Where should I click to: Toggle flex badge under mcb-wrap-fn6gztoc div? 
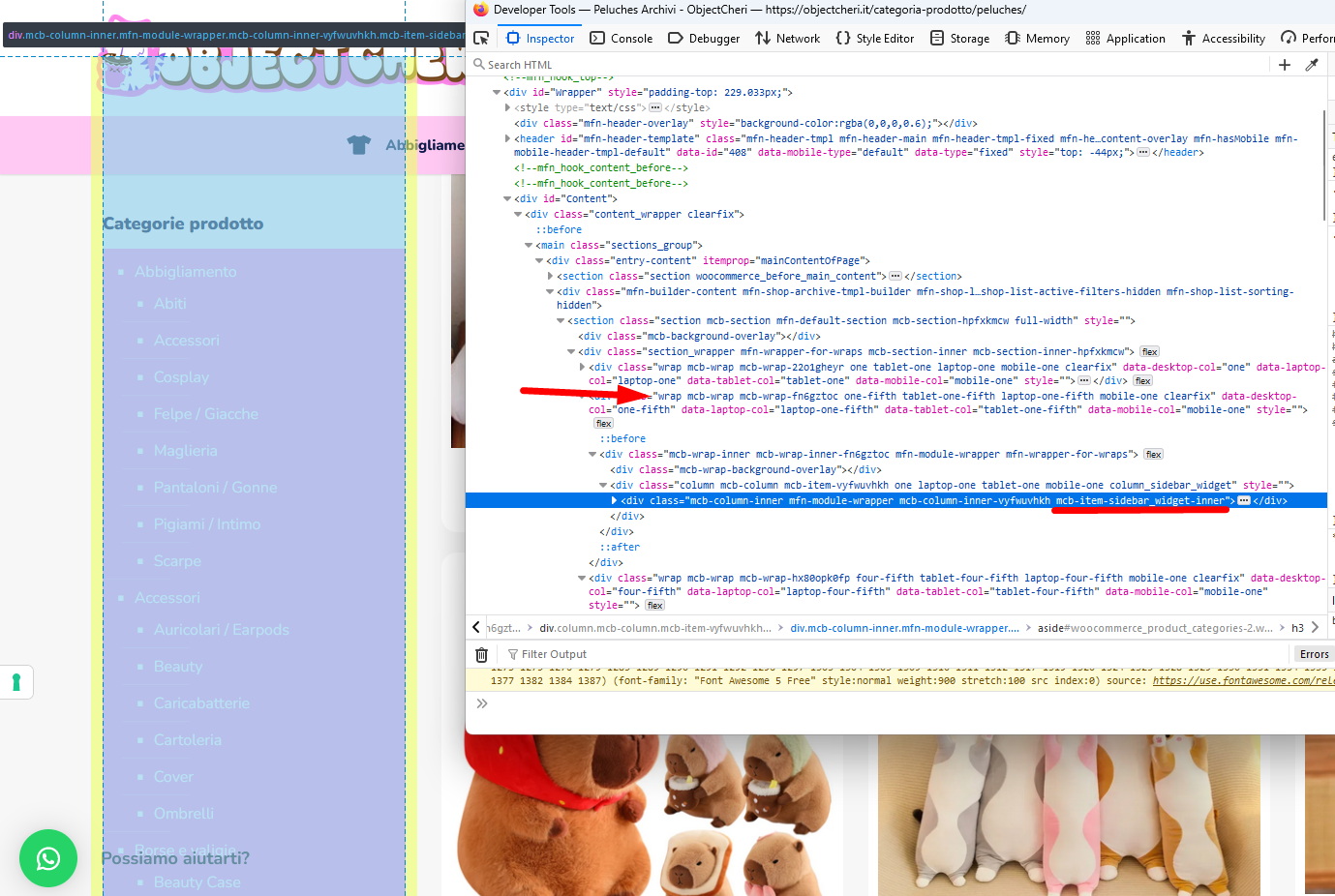(603, 424)
